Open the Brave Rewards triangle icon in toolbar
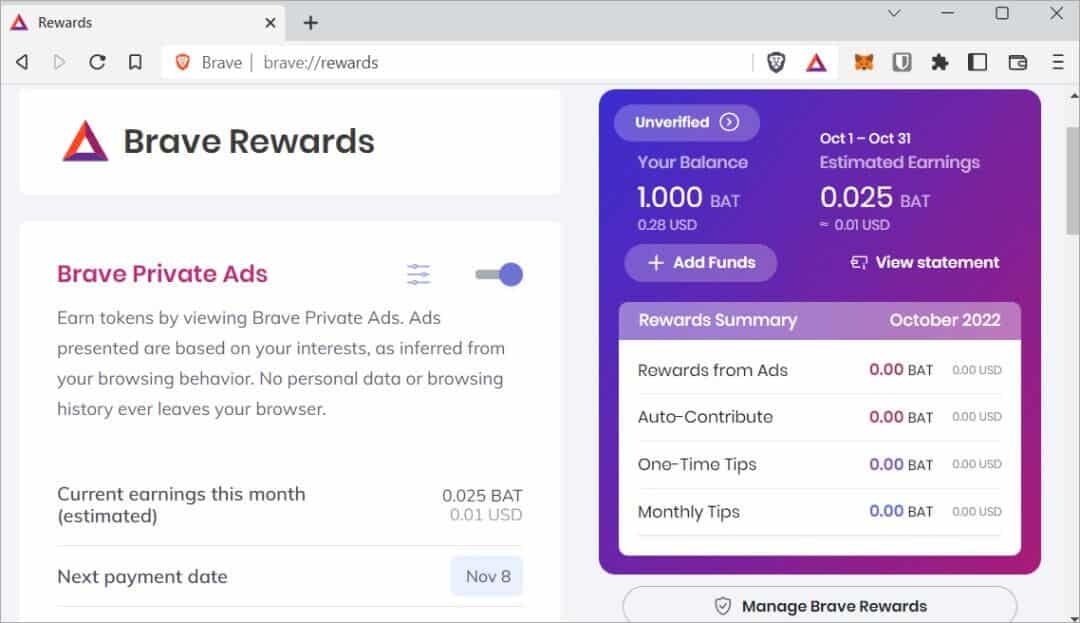 [816, 63]
